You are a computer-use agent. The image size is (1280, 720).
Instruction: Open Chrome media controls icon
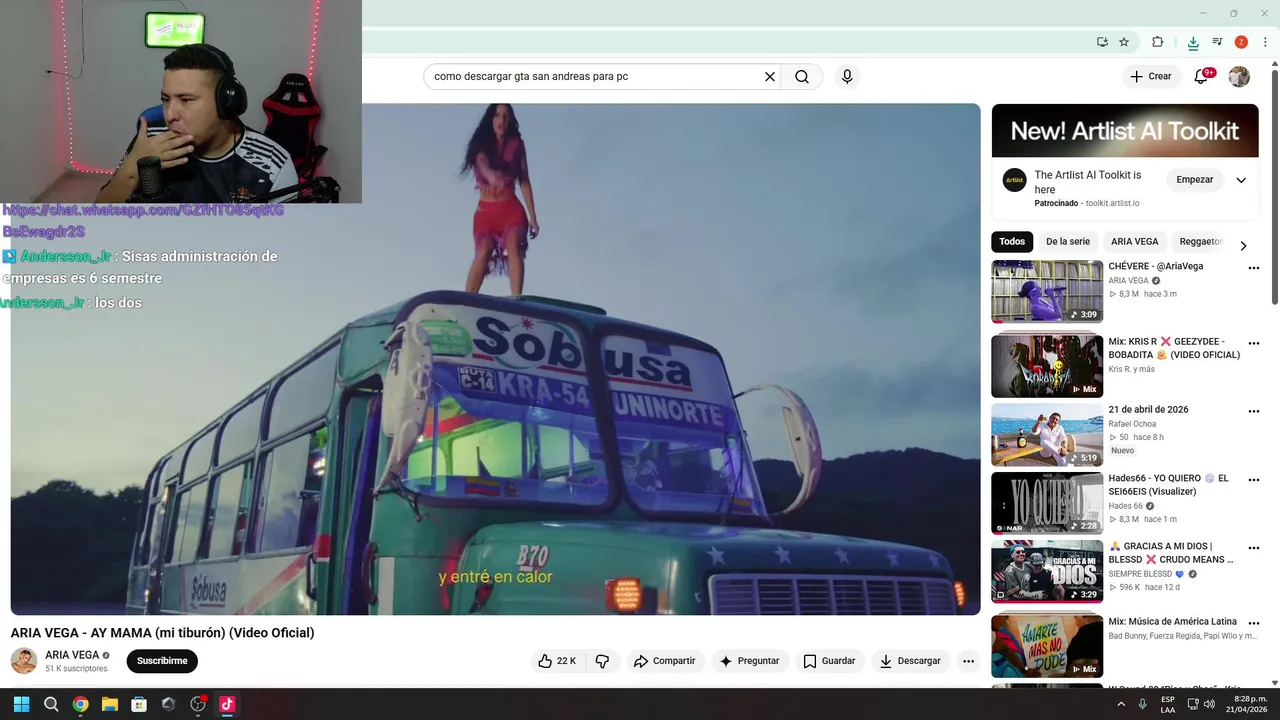1217,42
